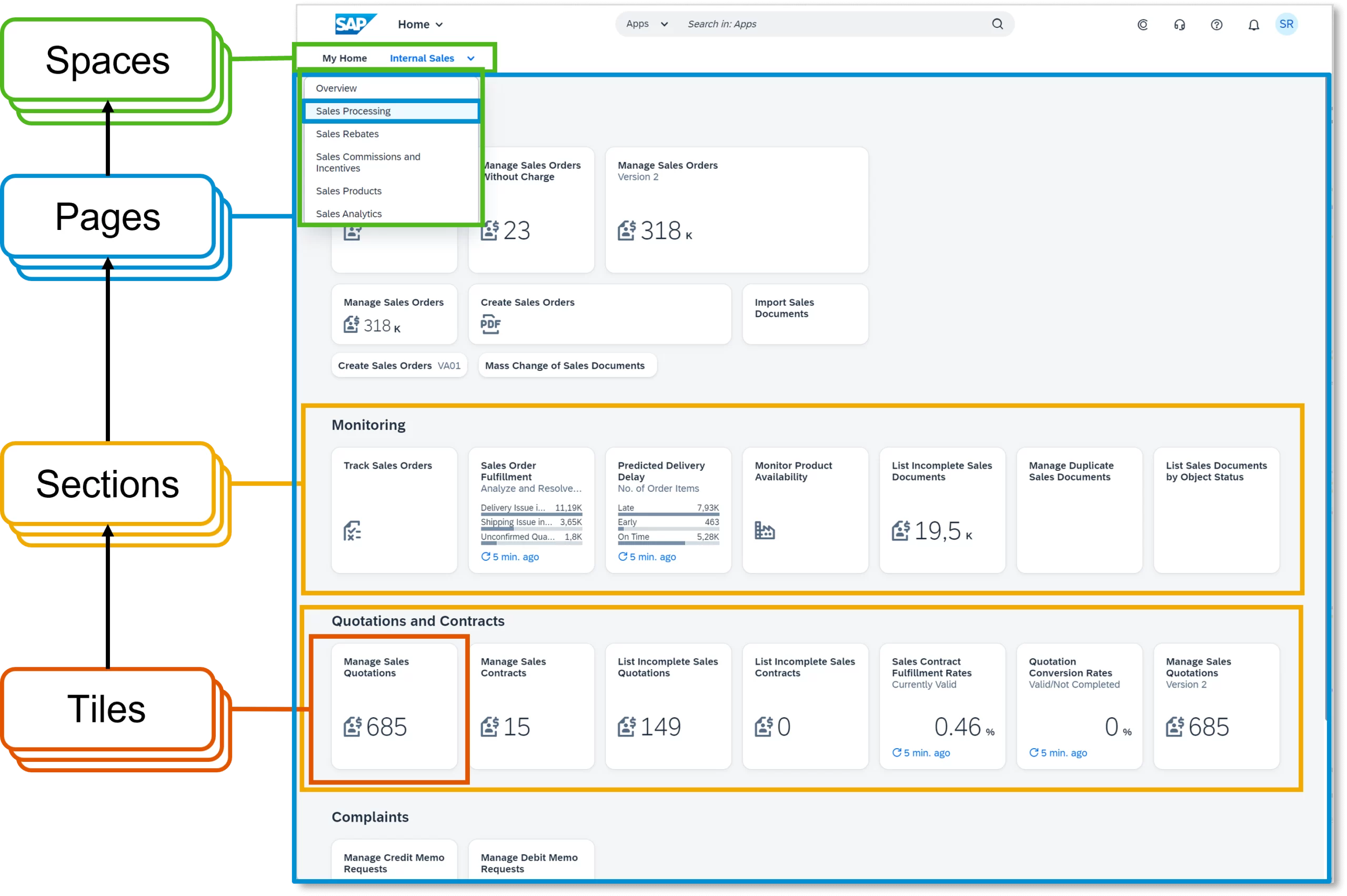Choose Sales Processing page
1347x896 pixels.
391,111
